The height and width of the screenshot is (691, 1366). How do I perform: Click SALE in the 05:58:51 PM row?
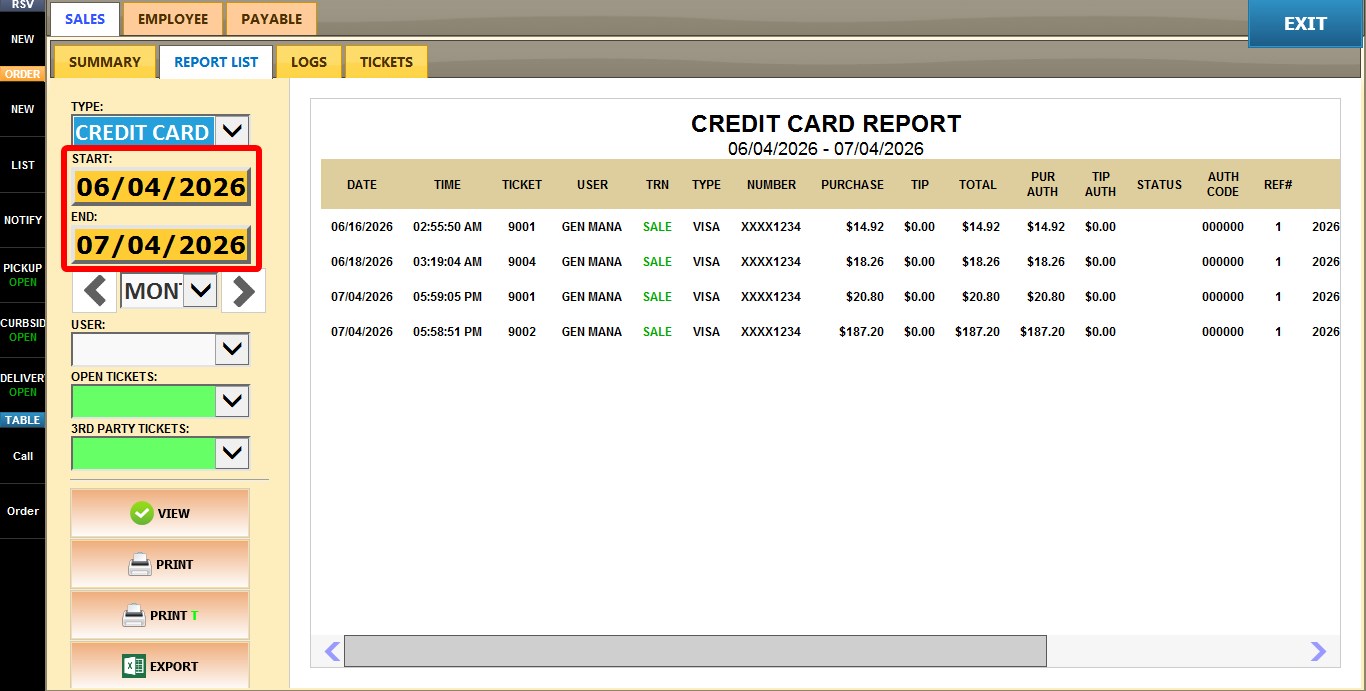pyautogui.click(x=657, y=332)
